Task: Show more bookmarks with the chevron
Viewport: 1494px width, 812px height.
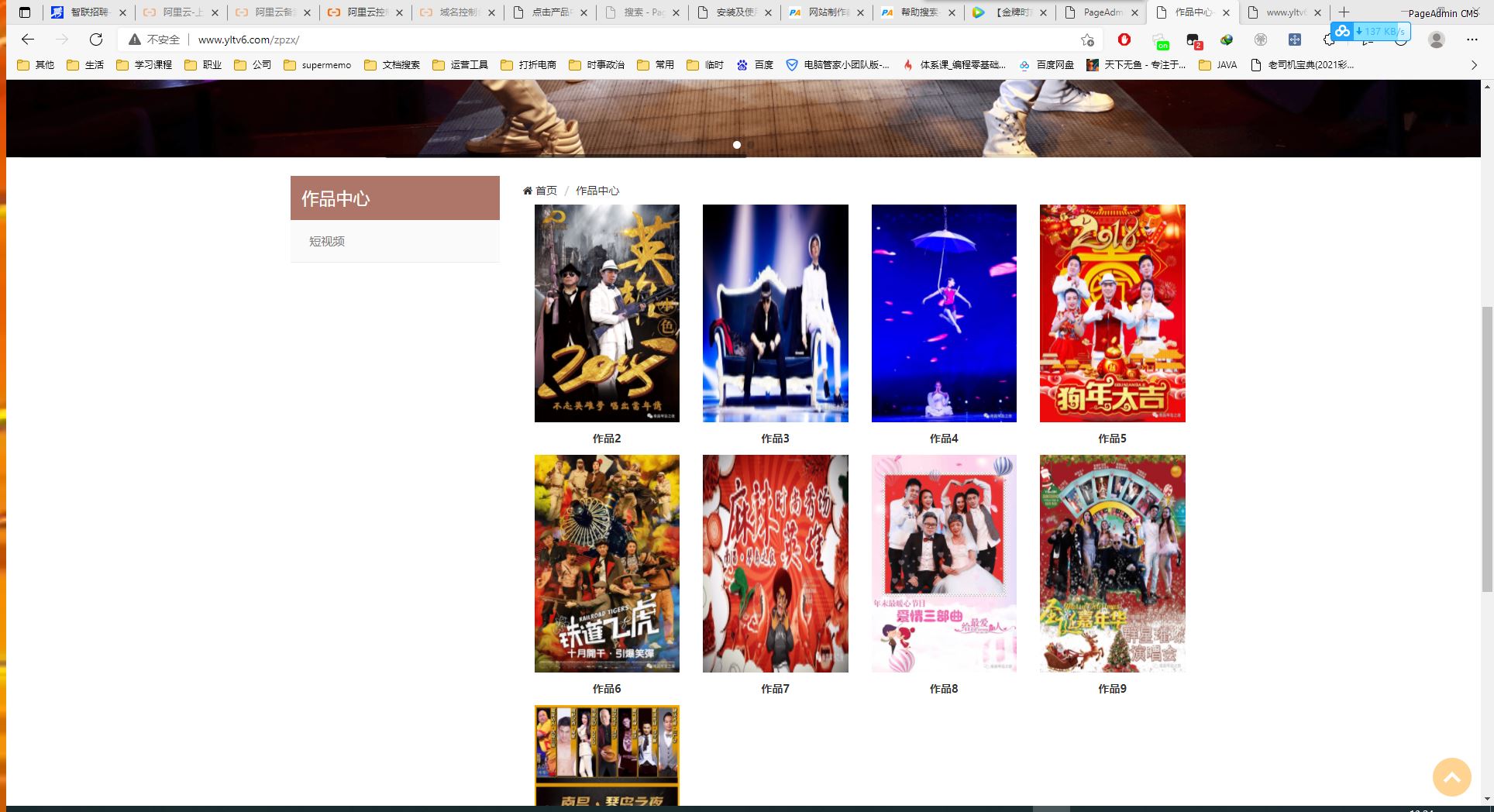Action: click(1474, 65)
